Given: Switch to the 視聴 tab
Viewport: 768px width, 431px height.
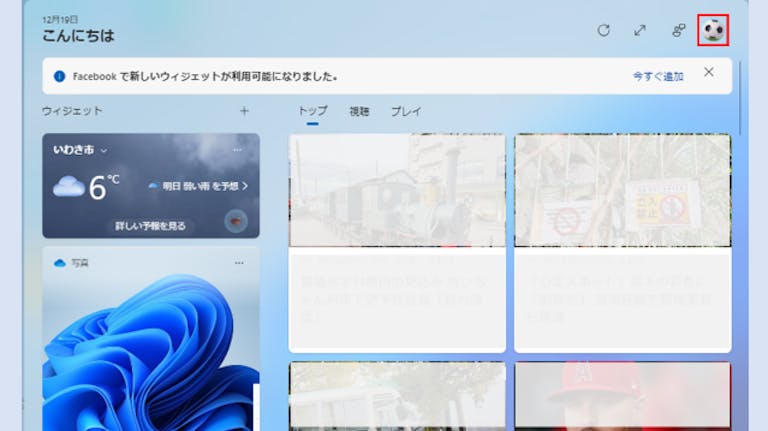Looking at the screenshot, I should click(x=359, y=111).
